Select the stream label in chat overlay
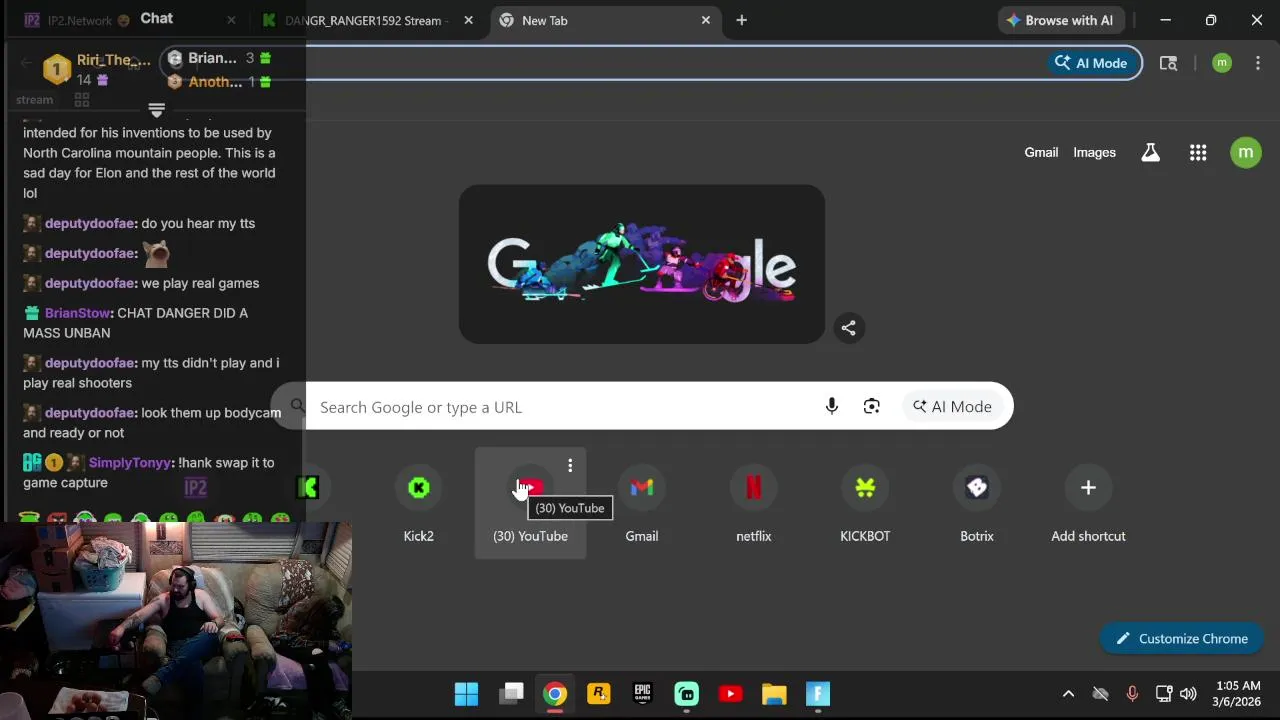The height and width of the screenshot is (720, 1280). tap(34, 100)
